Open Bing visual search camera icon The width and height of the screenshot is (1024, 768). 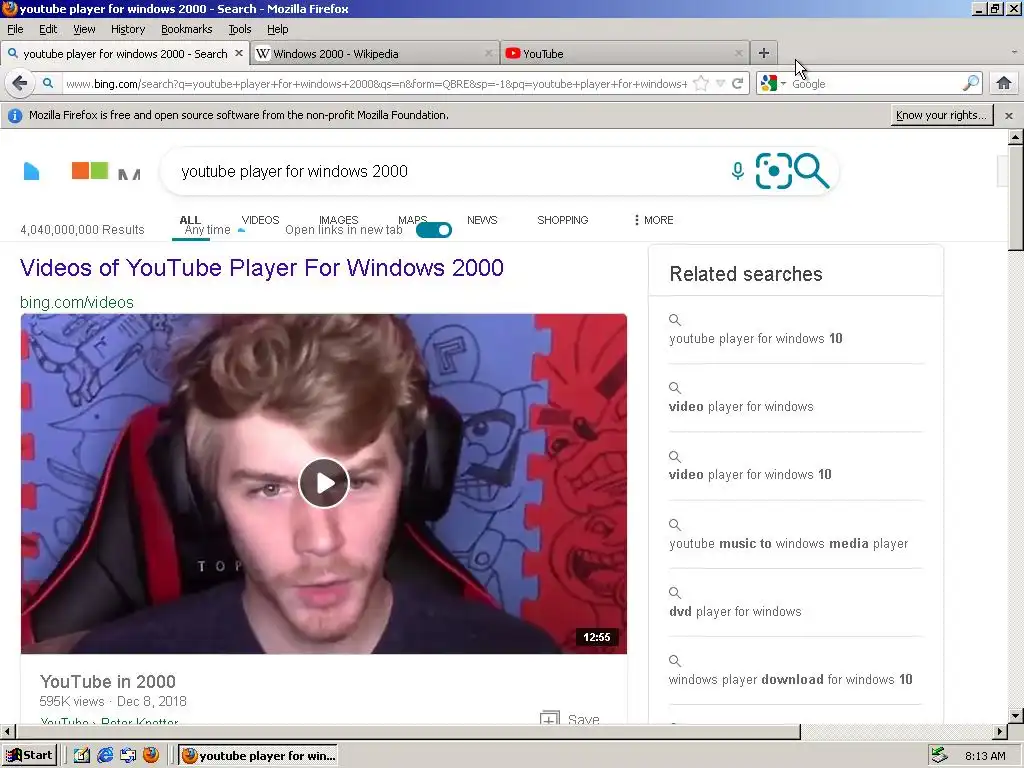click(x=773, y=171)
